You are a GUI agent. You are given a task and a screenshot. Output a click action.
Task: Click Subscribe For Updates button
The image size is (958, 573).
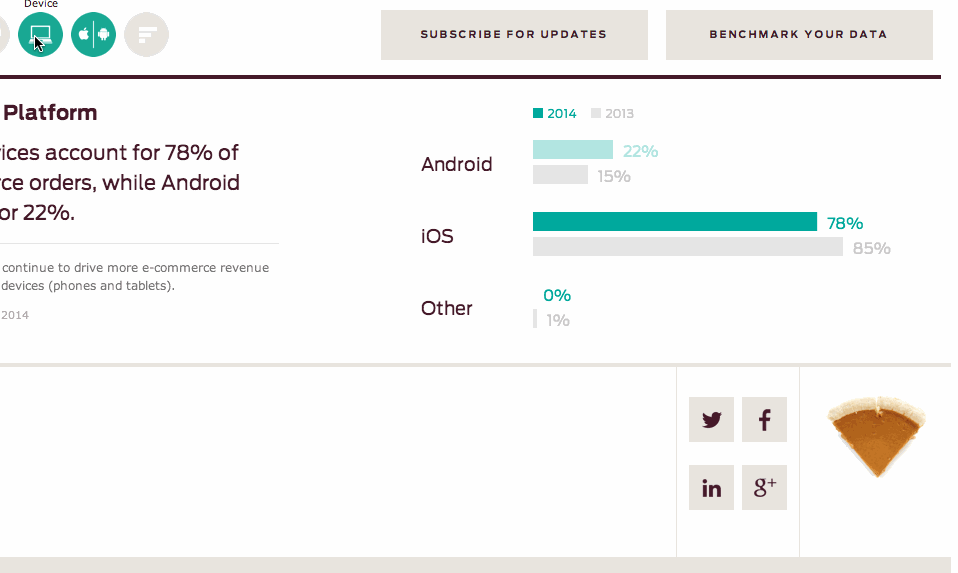[514, 35]
